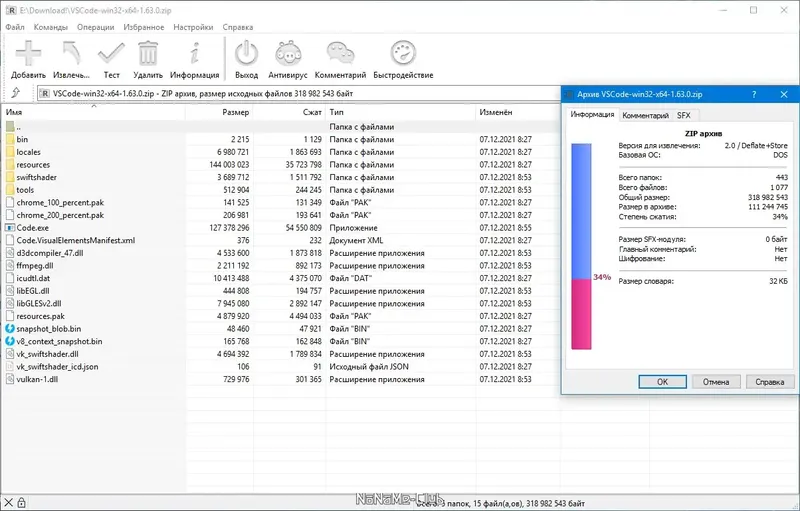Screen dimensions: 800x511
Task: Select libEGL.dll file name
Action: [33, 291]
